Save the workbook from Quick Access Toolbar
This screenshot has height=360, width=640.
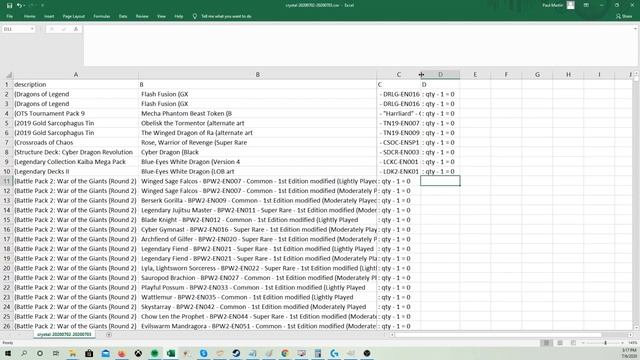coord(9,5)
